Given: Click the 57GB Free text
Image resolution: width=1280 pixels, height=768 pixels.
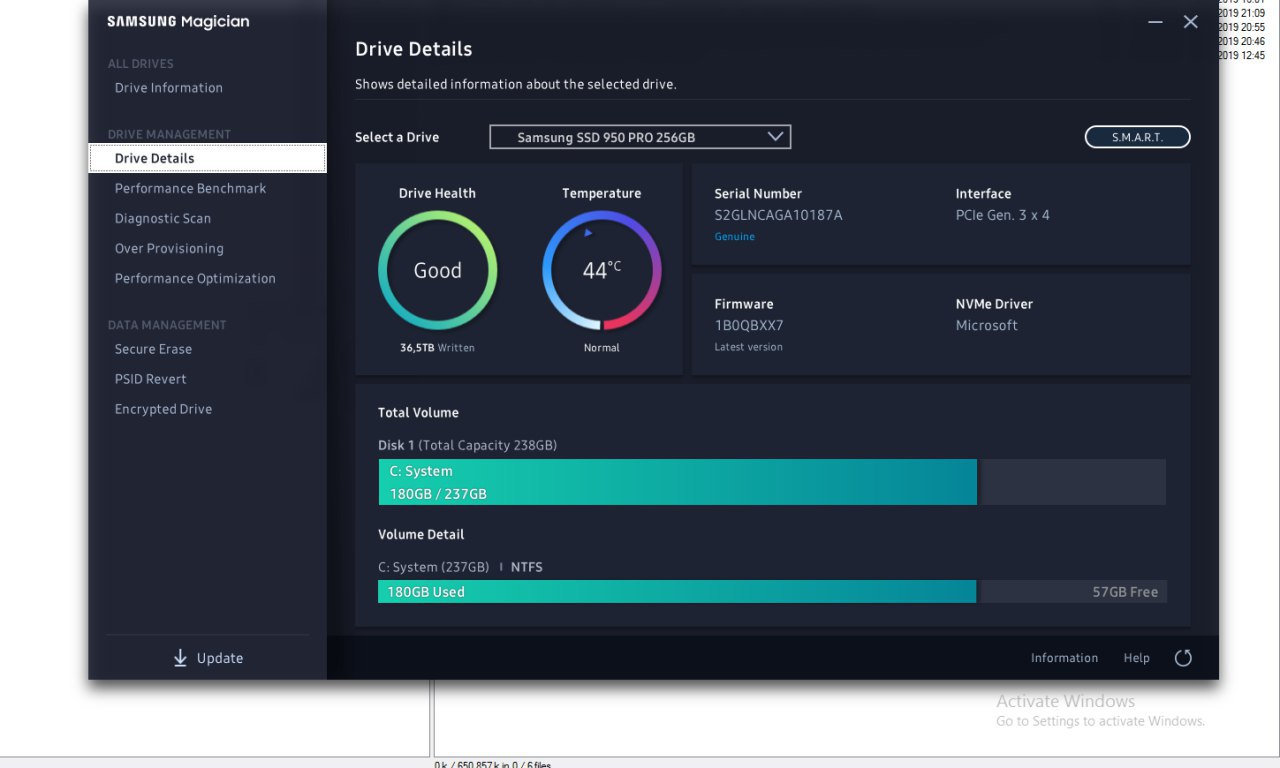Looking at the screenshot, I should pyautogui.click(x=1125, y=592).
